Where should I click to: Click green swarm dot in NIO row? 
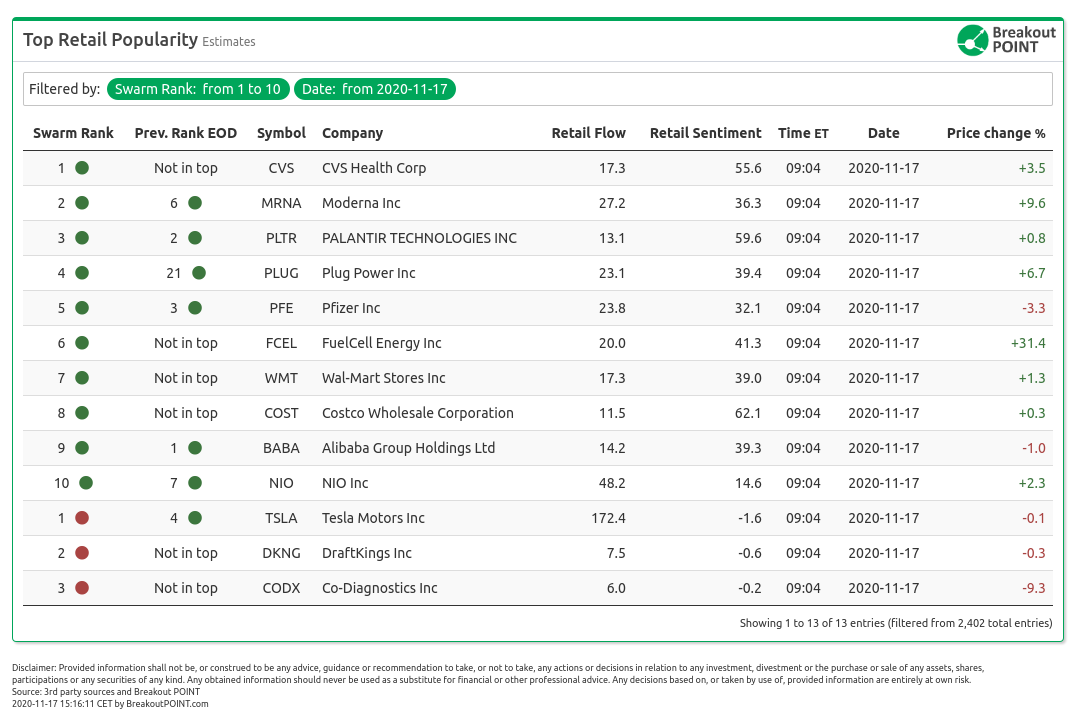coord(86,483)
